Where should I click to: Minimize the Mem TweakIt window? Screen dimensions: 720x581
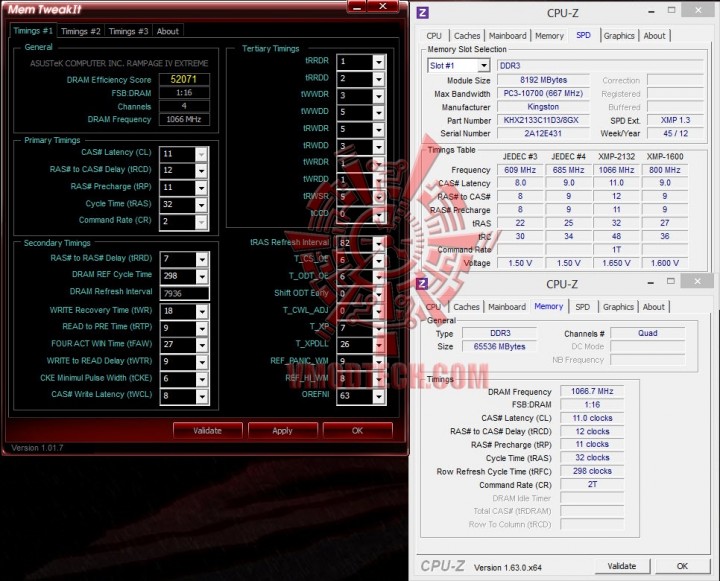pos(357,6)
